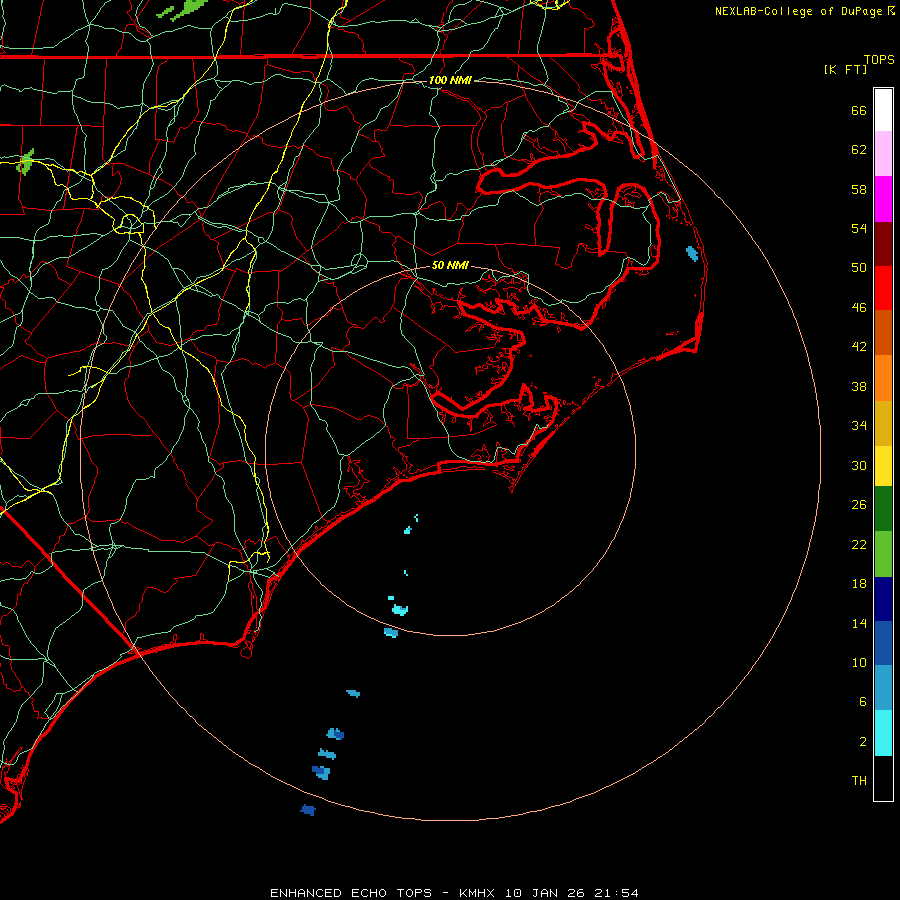This screenshot has height=900, width=900.
Task: Click the legend value "14"
Action: point(859,623)
